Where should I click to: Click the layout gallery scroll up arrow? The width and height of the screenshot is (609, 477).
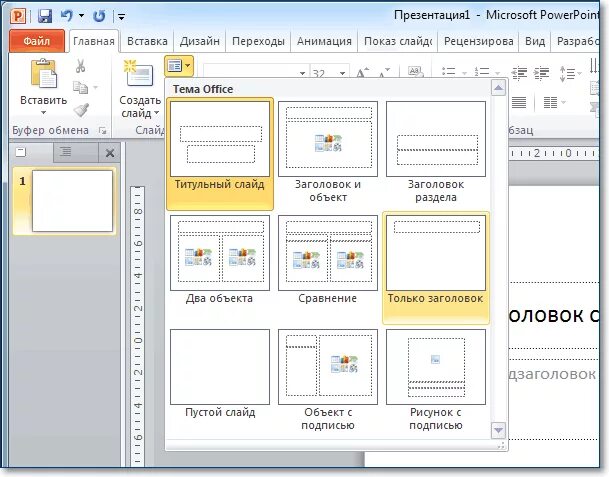tap(498, 88)
